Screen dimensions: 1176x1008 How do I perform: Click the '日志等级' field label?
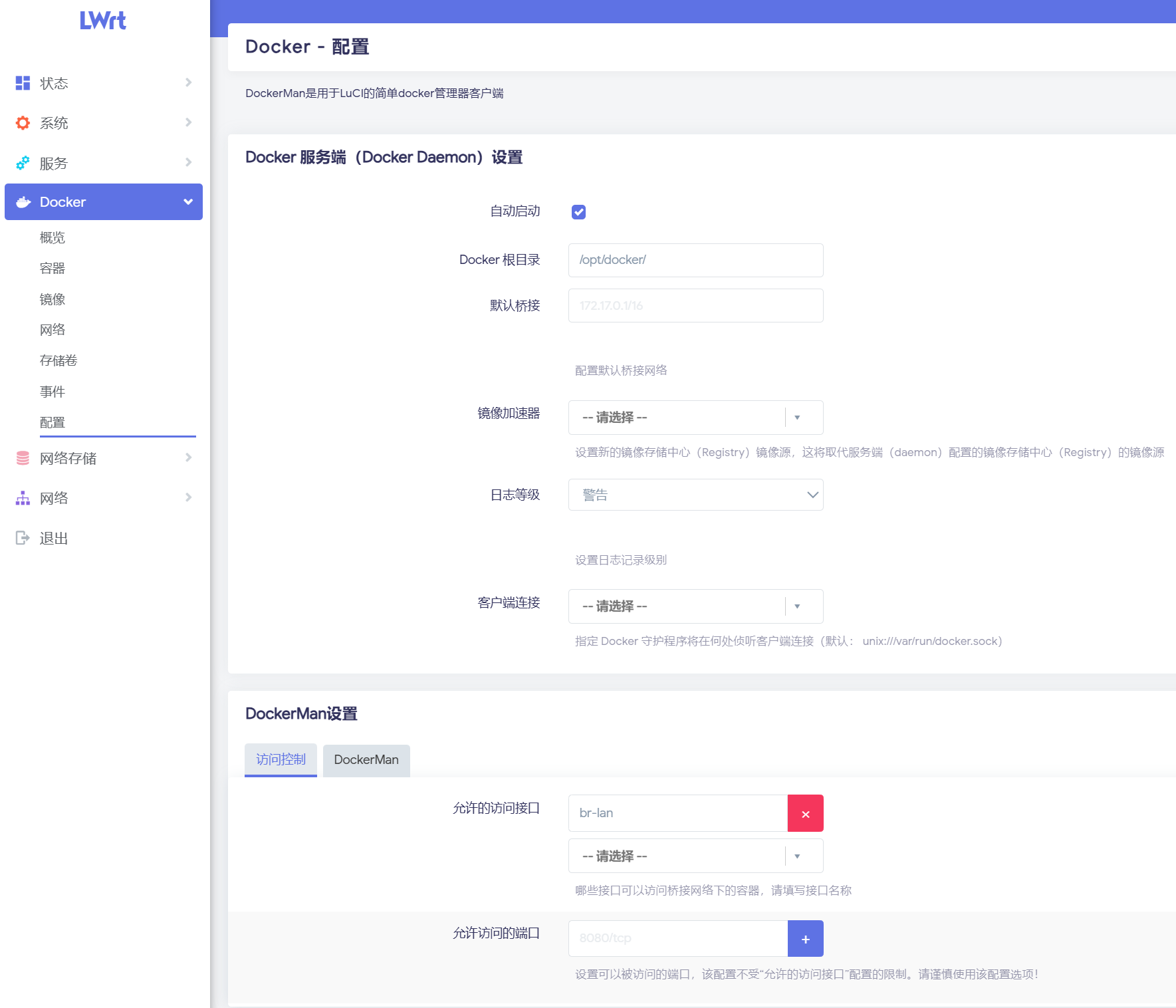coord(515,495)
